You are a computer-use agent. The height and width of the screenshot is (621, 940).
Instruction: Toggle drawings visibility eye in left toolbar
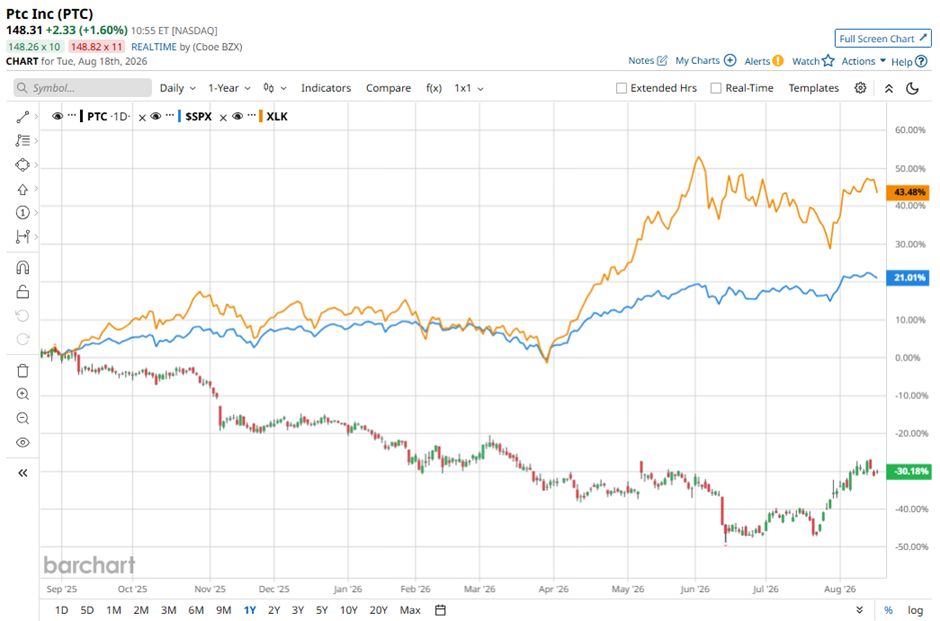tap(23, 442)
